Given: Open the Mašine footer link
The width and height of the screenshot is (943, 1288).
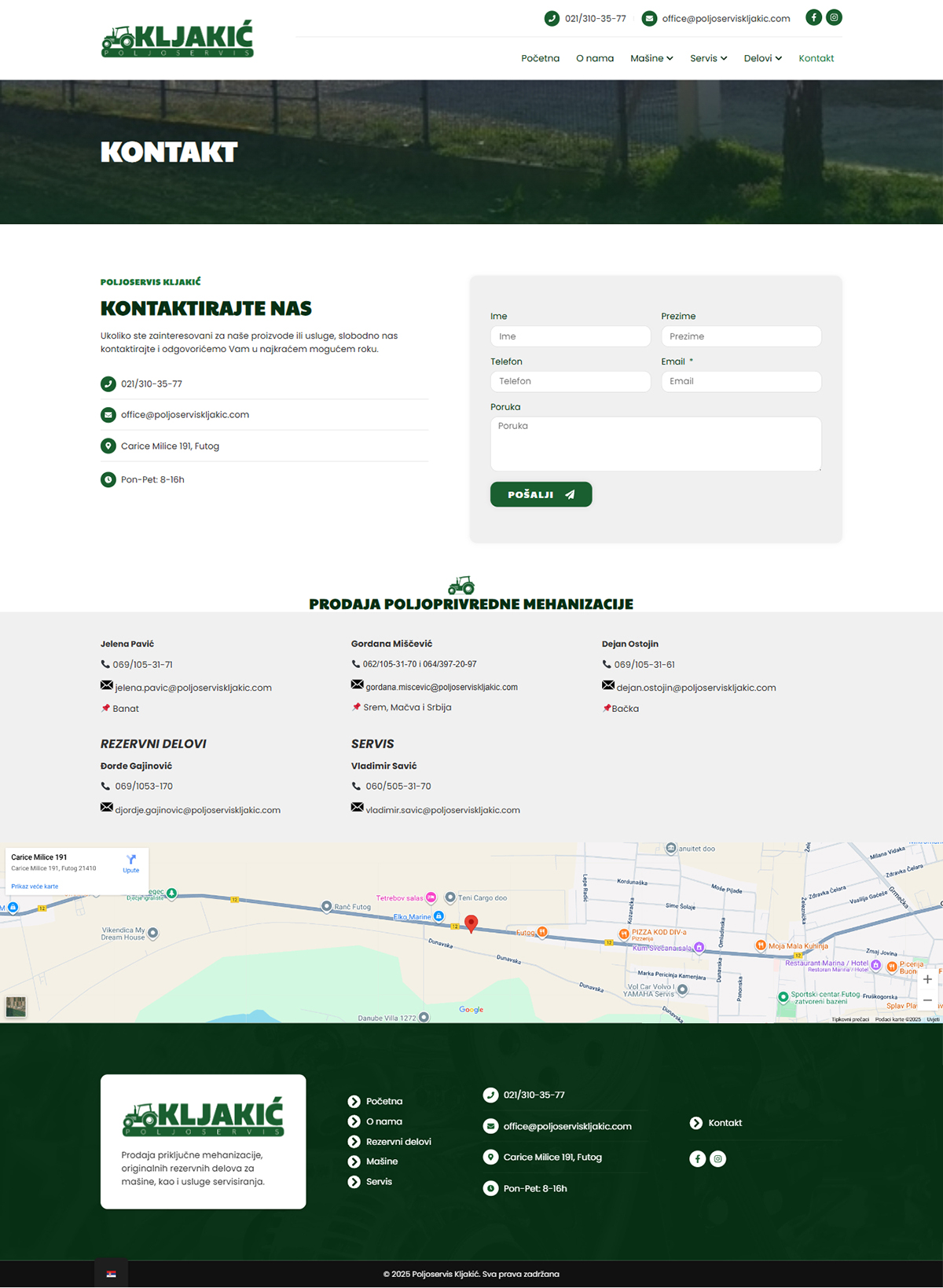Looking at the screenshot, I should [x=382, y=1161].
